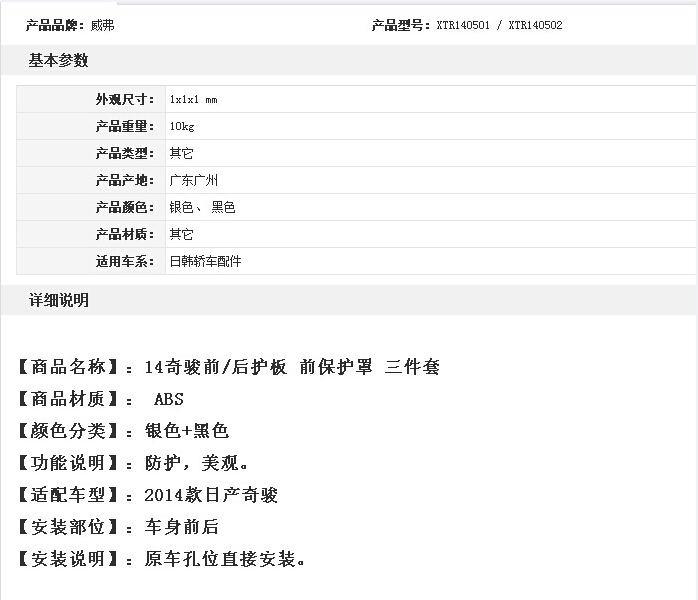This screenshot has width=698, height=600.
Task: Click the 产品品牌 label
Action: (54, 25)
